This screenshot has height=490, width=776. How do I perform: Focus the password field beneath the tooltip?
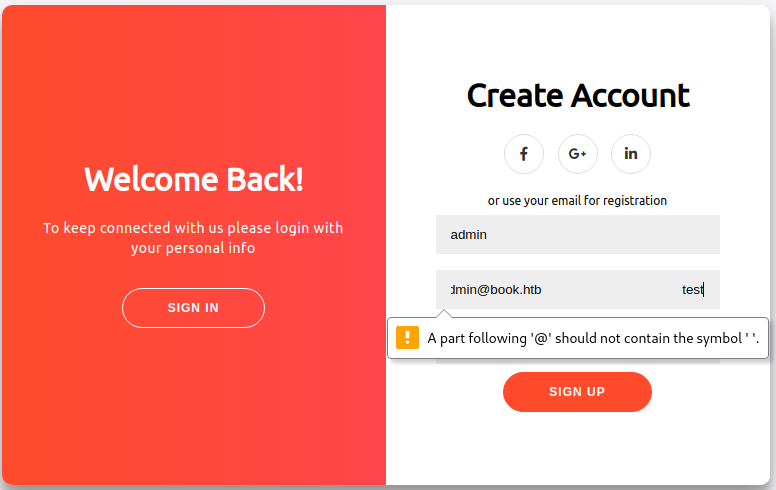(577, 358)
